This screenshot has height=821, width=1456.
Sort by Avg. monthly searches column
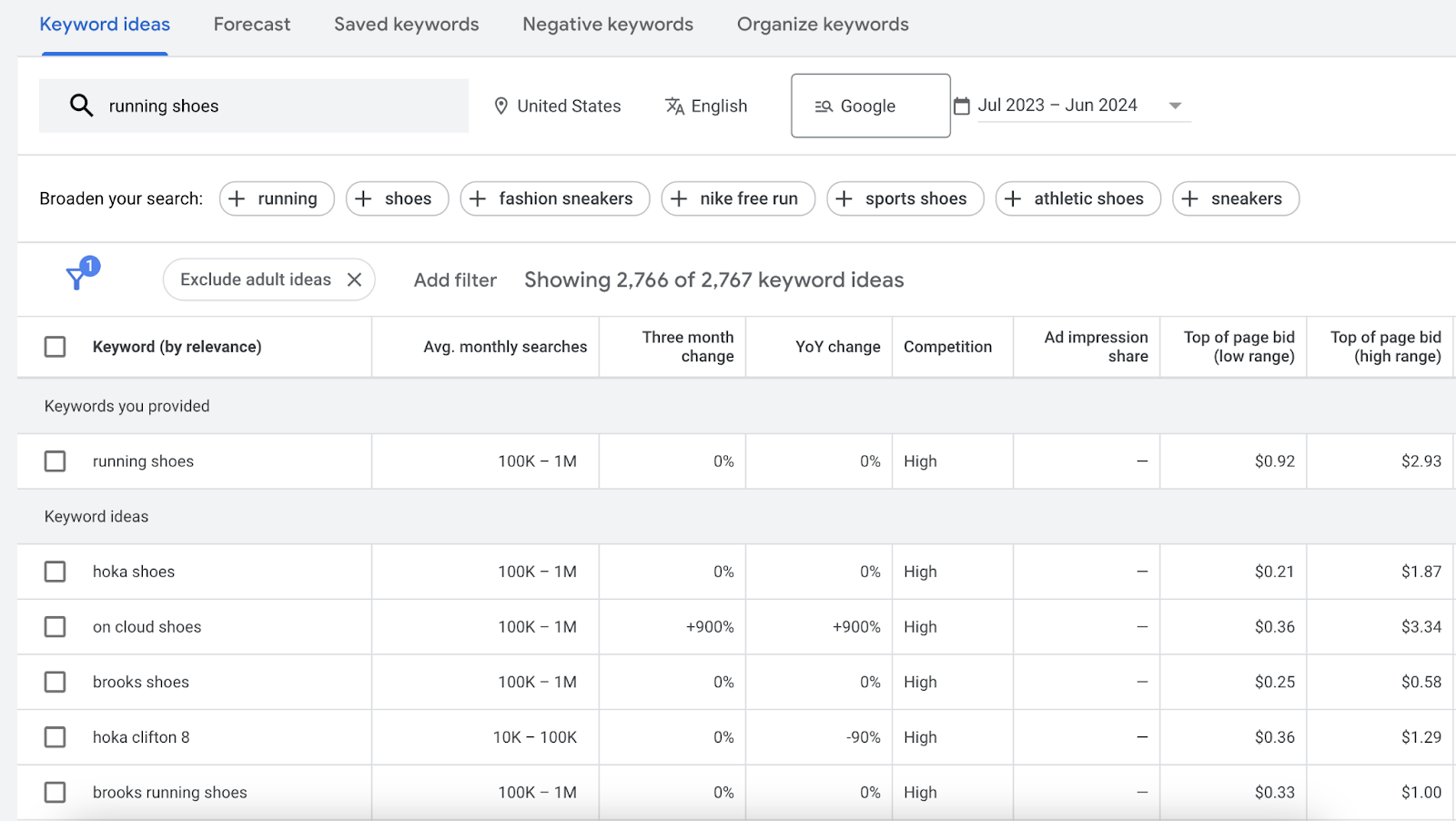coord(505,347)
